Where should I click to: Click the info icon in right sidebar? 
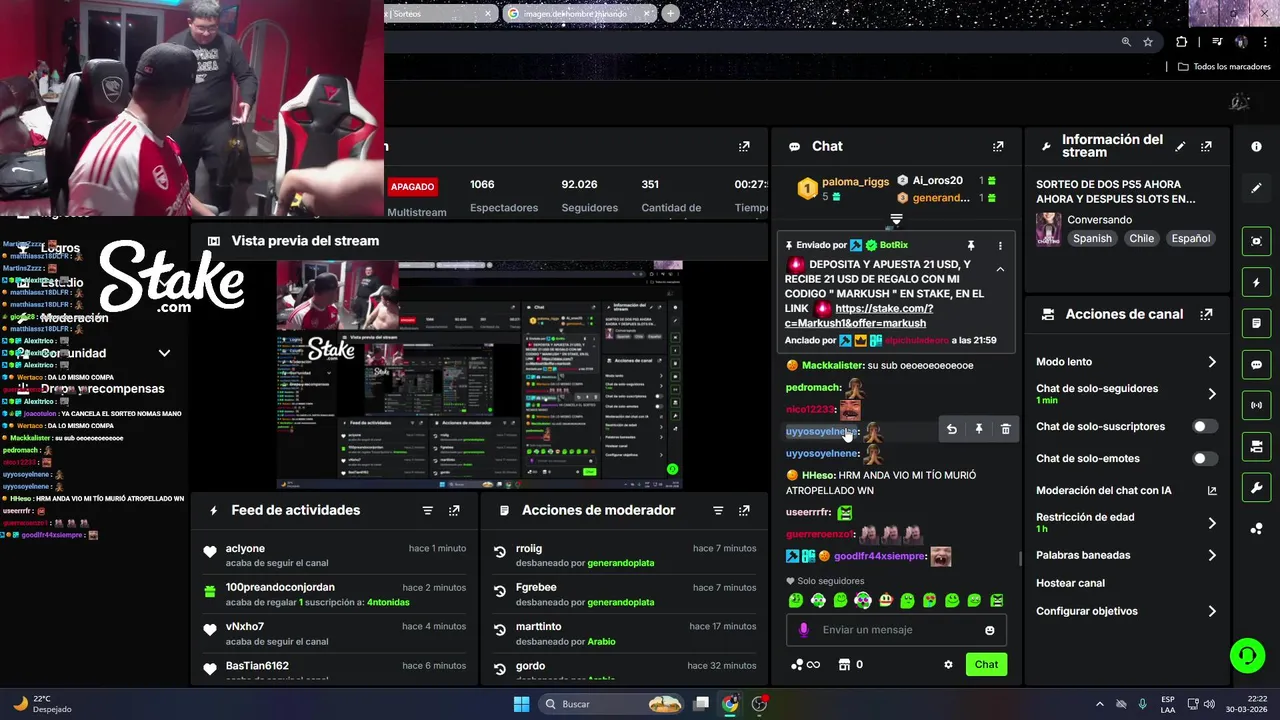point(1256,146)
